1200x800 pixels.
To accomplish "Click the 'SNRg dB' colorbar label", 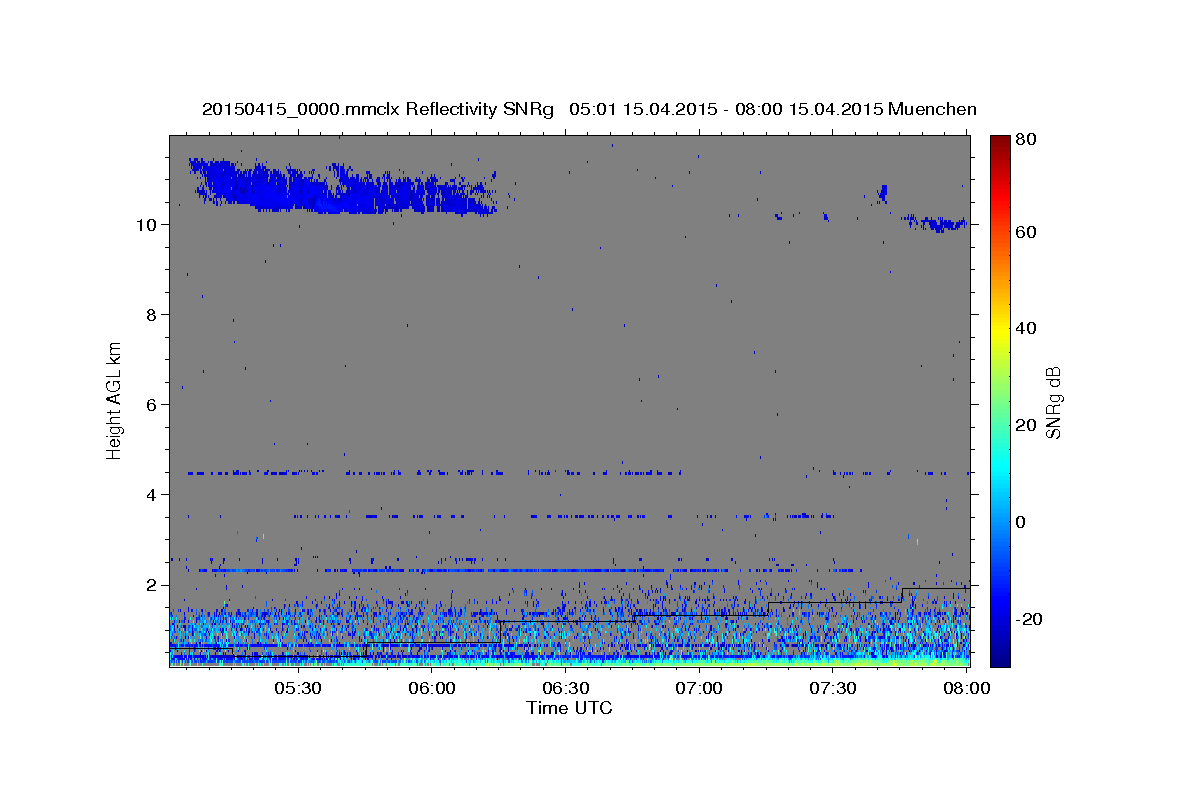I will point(1053,401).
